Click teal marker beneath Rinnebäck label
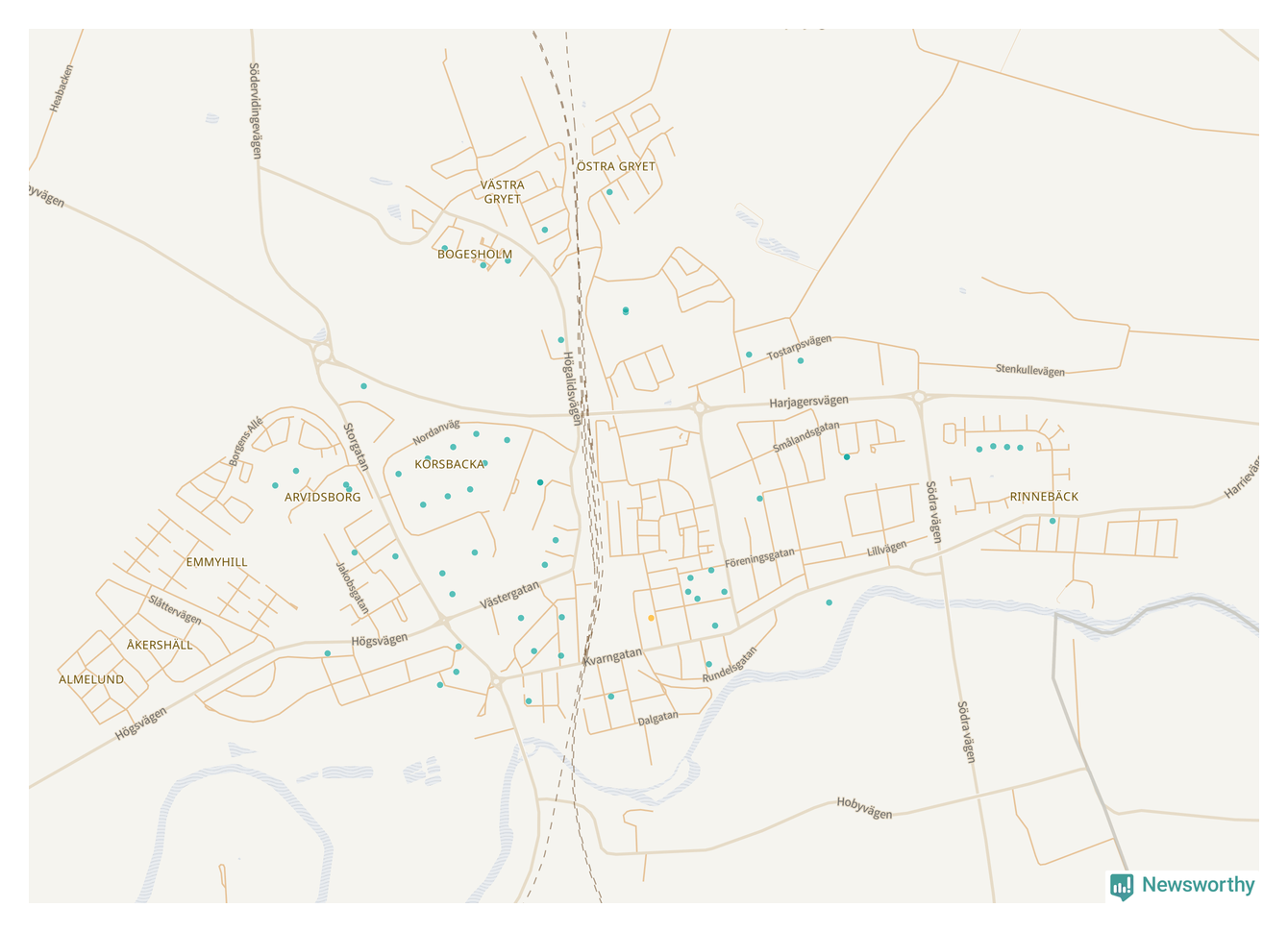1288x932 pixels. pos(1053,522)
